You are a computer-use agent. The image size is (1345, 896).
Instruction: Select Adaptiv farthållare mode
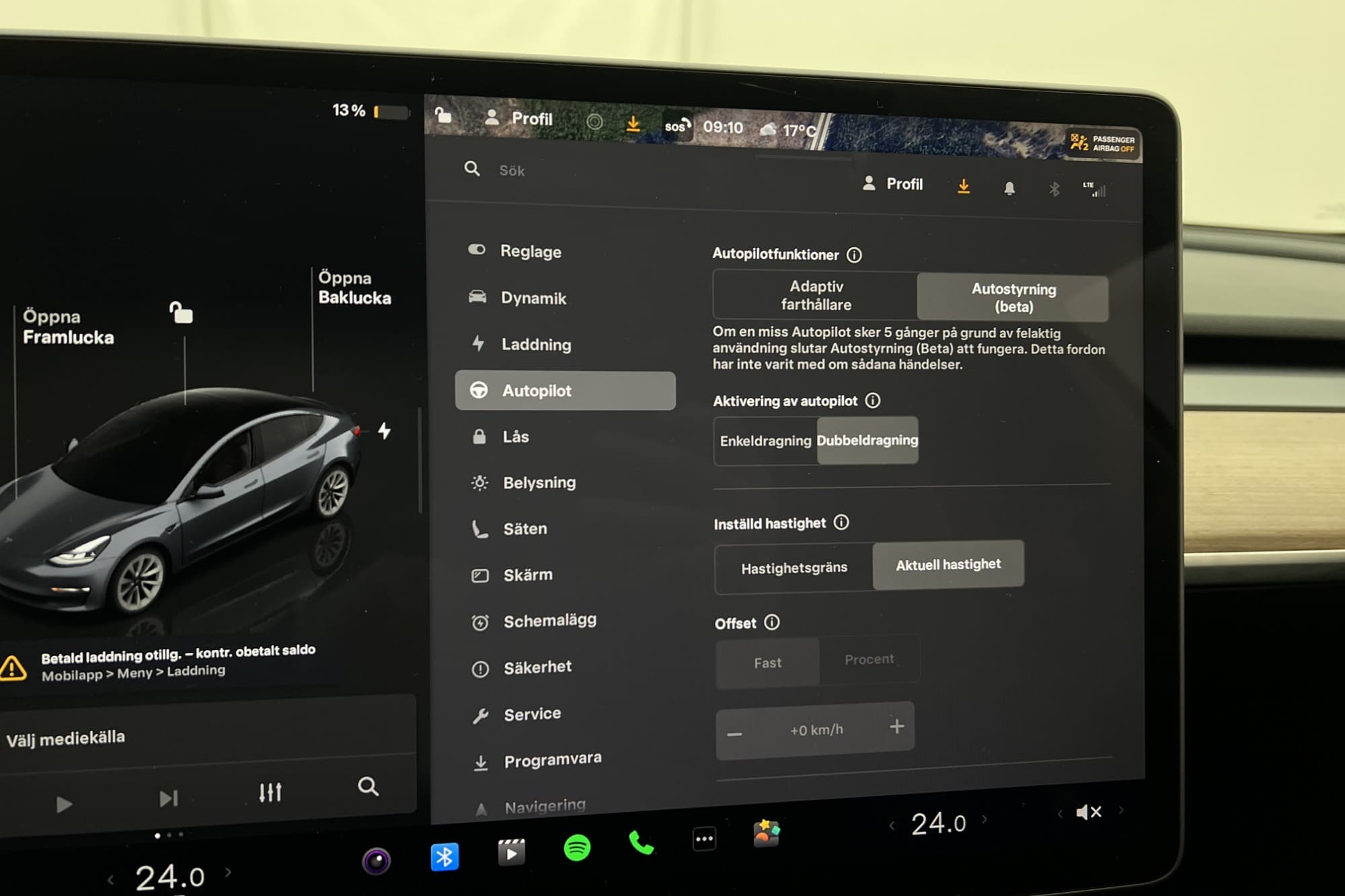pyautogui.click(x=816, y=296)
